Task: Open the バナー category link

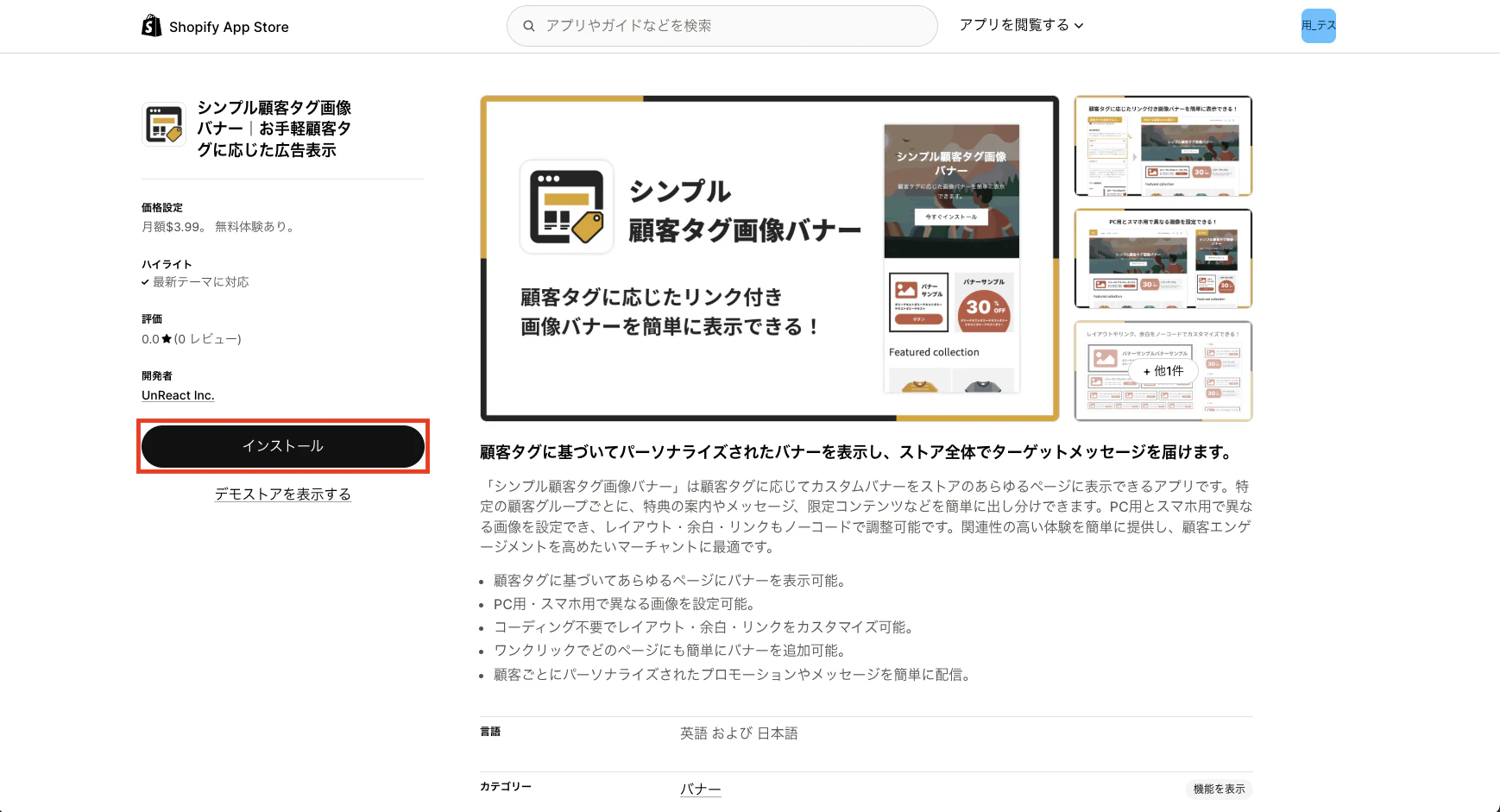Action: tap(700, 788)
